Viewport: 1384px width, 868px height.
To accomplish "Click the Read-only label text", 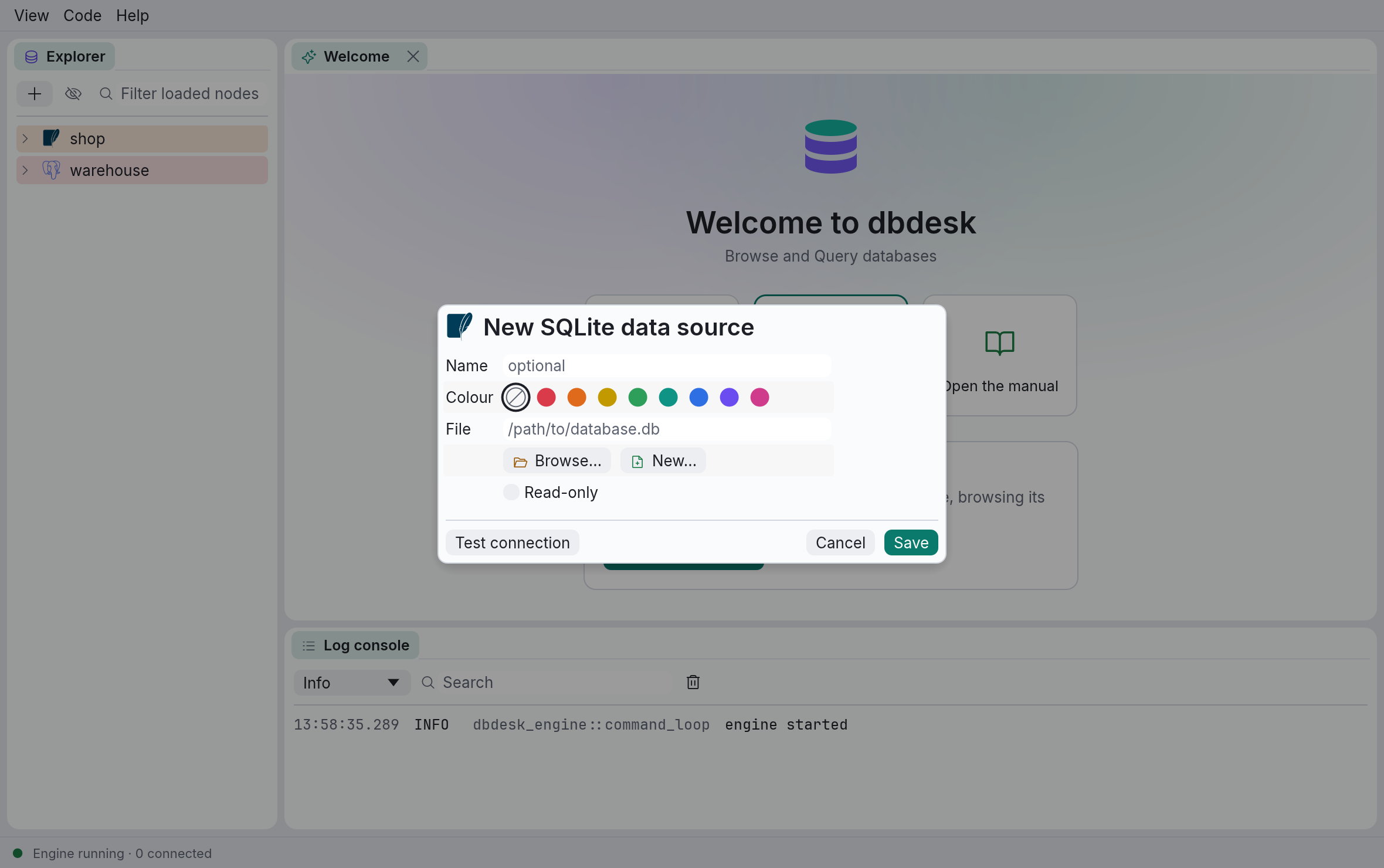I will [561, 493].
